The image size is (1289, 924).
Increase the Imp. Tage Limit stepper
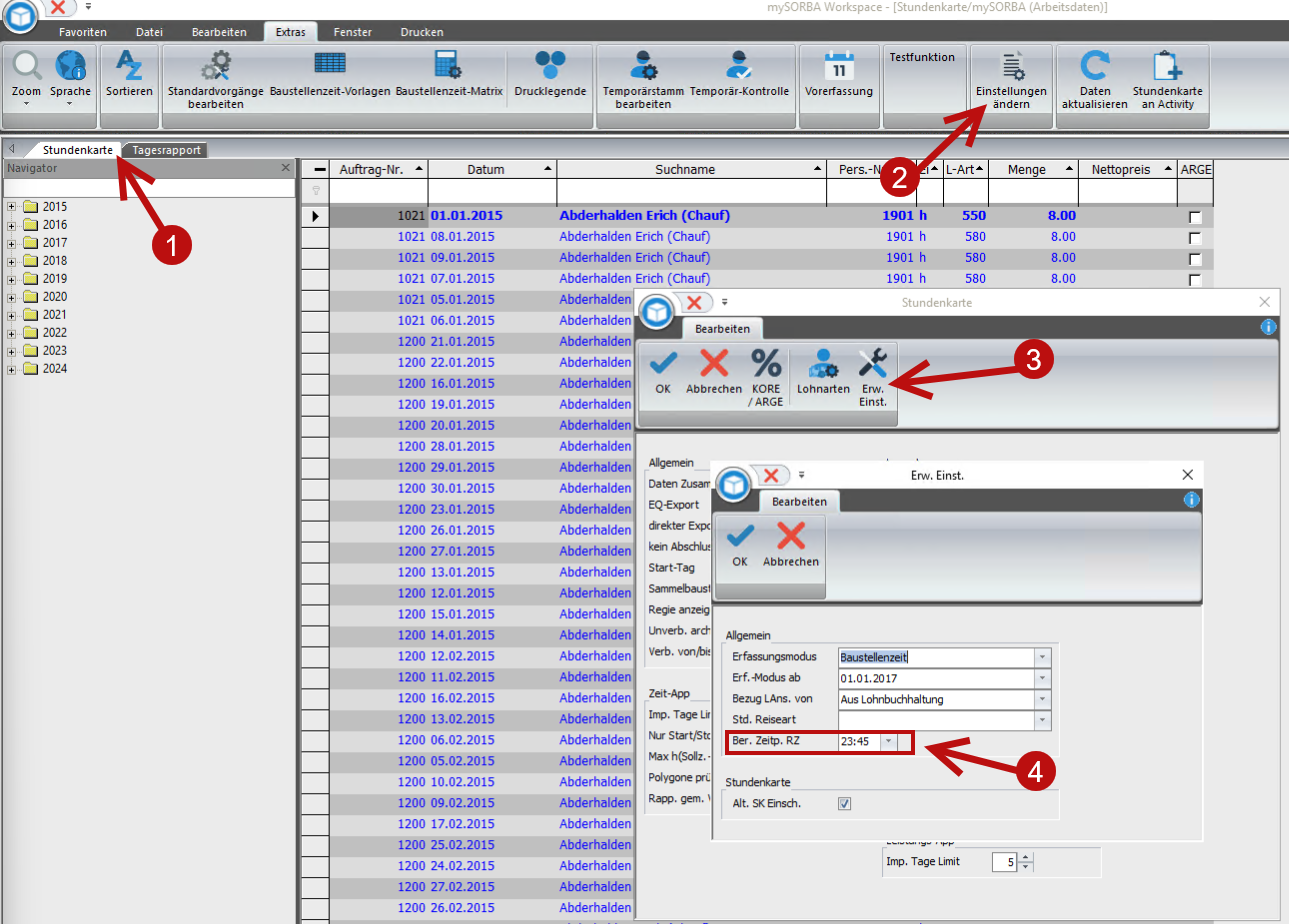[x=1027, y=856]
